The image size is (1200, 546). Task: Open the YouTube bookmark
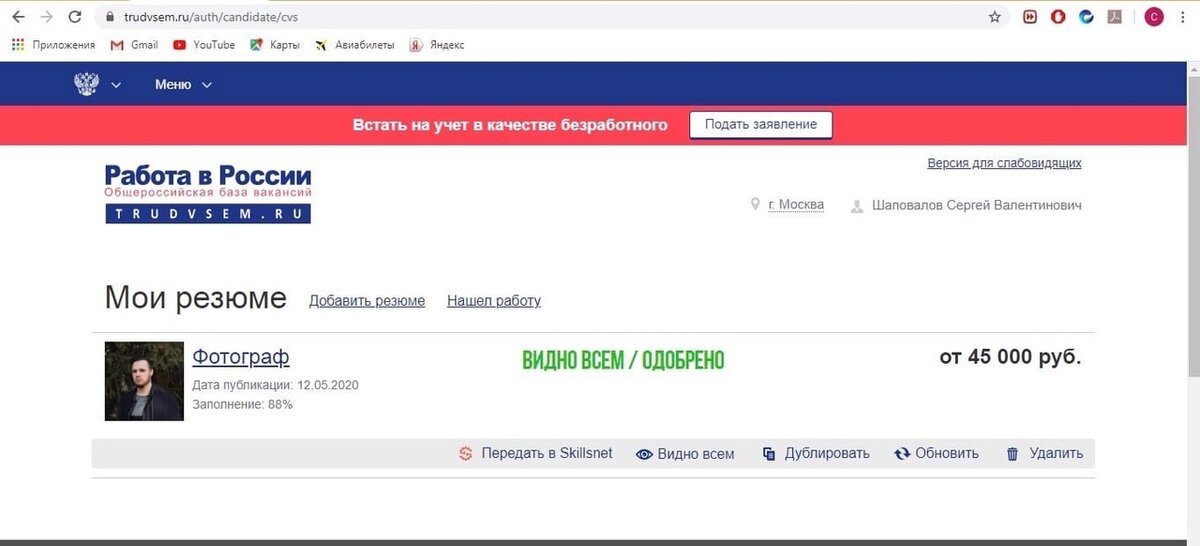click(x=204, y=45)
